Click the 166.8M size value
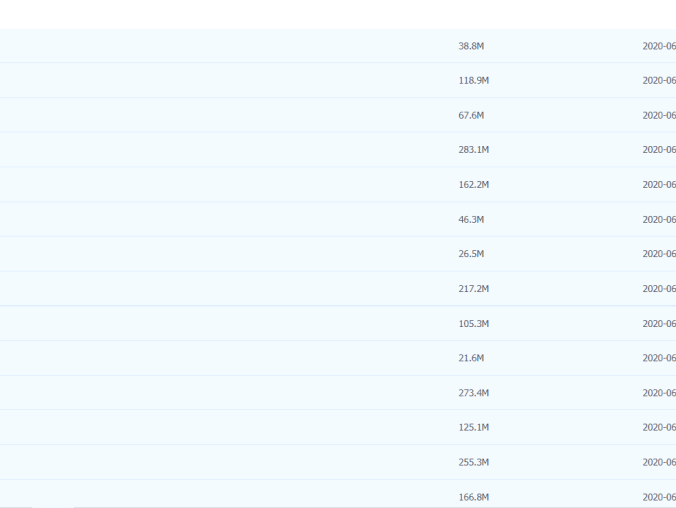 point(473,497)
